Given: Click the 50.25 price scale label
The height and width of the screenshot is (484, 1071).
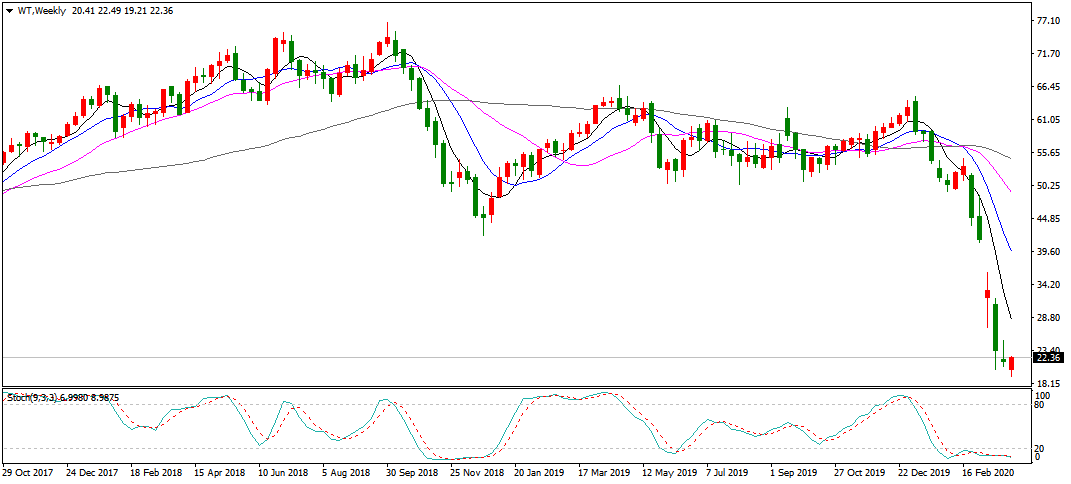Looking at the screenshot, I should (1048, 185).
